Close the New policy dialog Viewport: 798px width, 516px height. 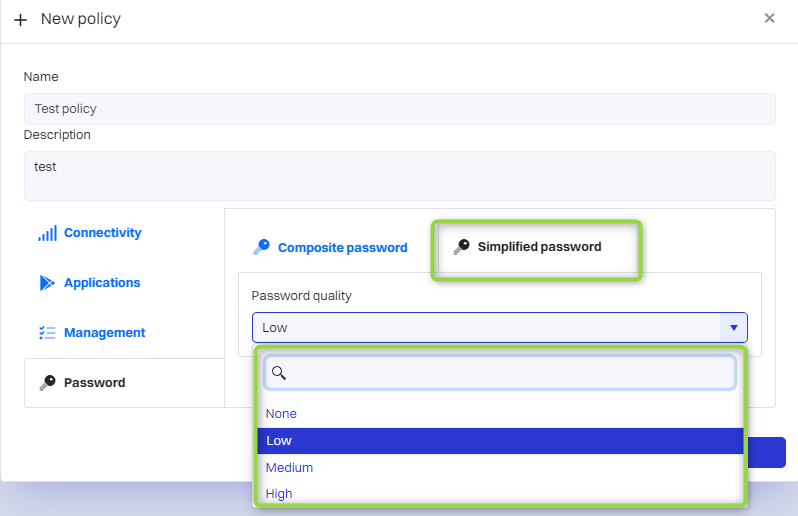769,18
